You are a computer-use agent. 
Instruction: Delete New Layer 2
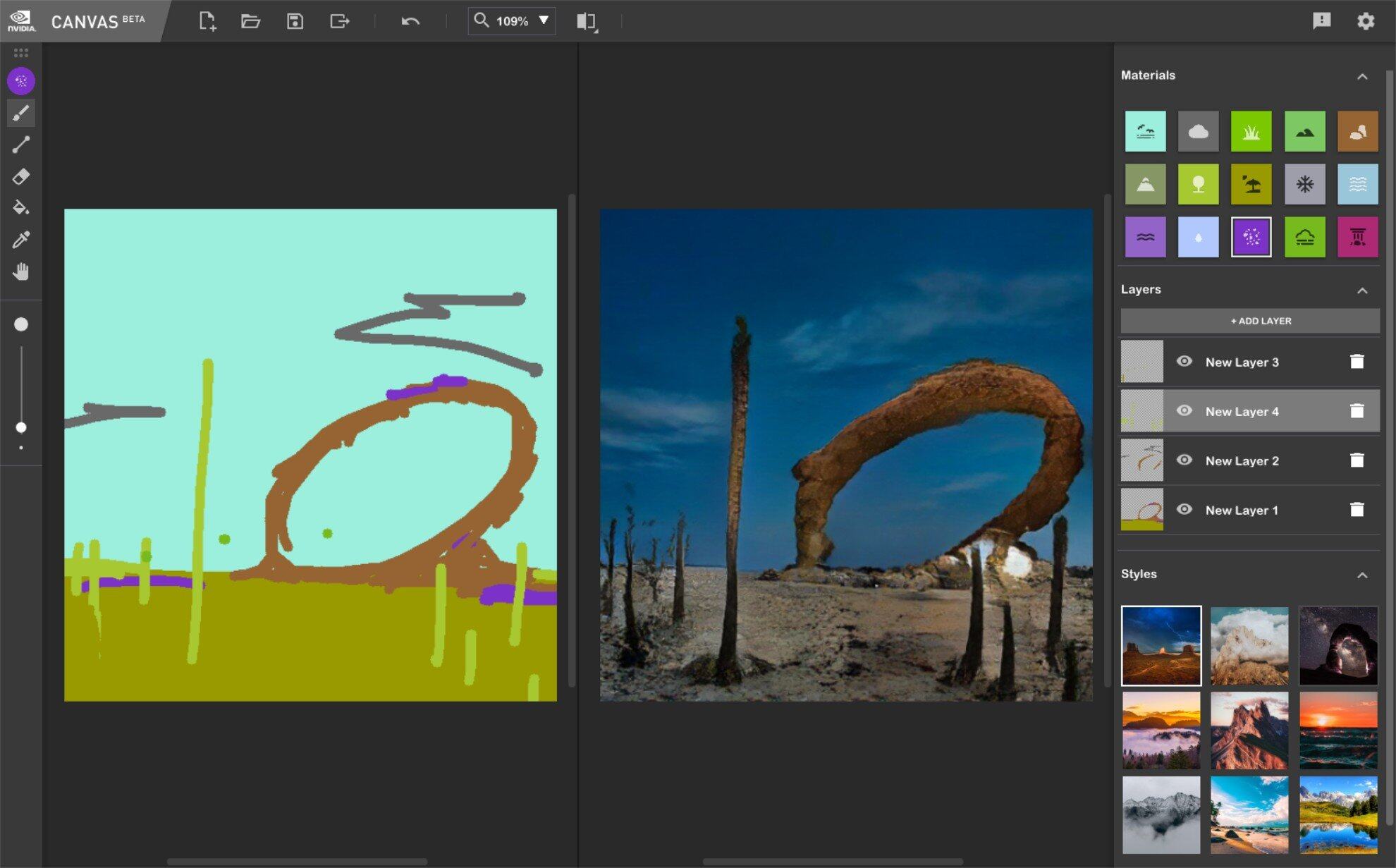[x=1357, y=460]
